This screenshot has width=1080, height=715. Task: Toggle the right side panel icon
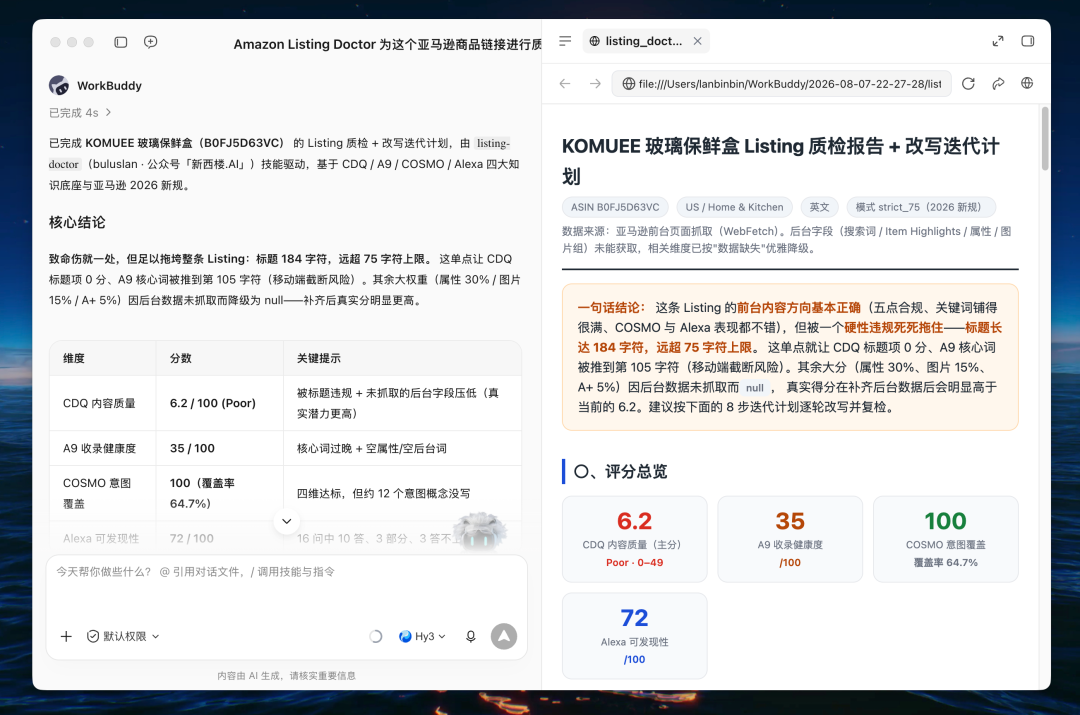click(x=1028, y=41)
